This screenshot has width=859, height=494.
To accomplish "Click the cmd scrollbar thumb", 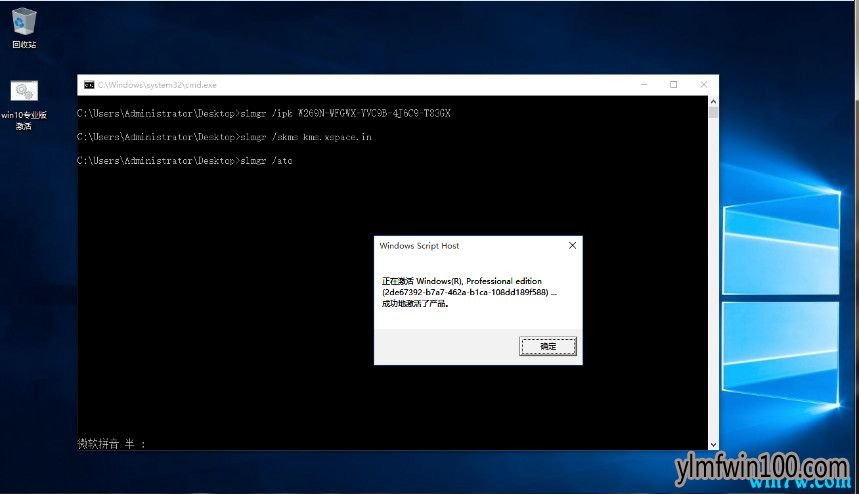I will pyautogui.click(x=713, y=112).
